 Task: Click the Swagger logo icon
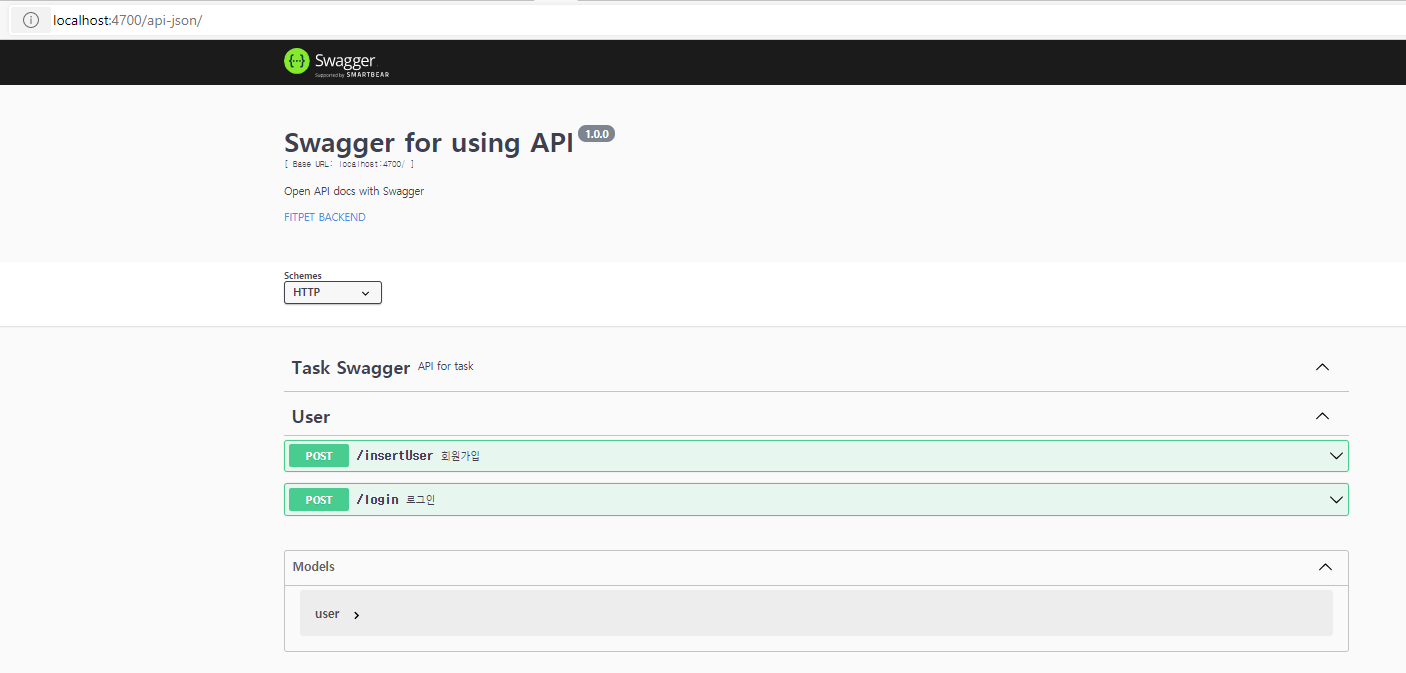click(296, 61)
